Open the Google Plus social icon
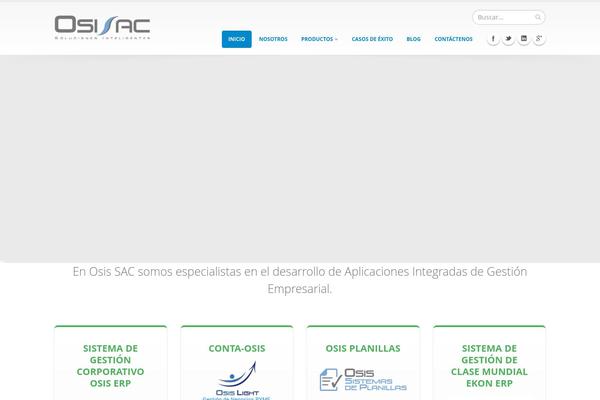600x400 pixels. pyautogui.click(x=539, y=39)
